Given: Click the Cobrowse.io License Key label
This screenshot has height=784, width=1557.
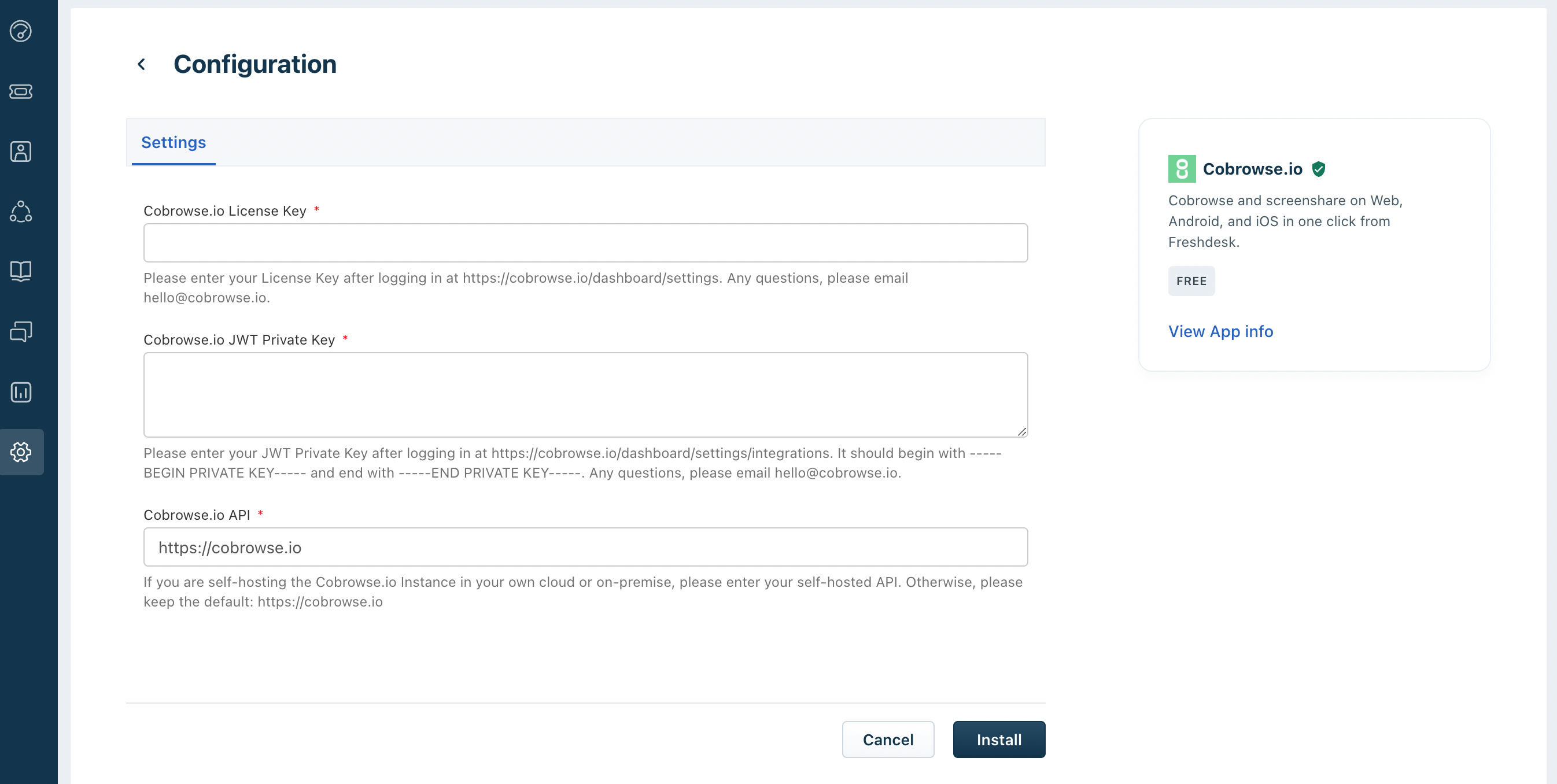Looking at the screenshot, I should pyautogui.click(x=225, y=211).
